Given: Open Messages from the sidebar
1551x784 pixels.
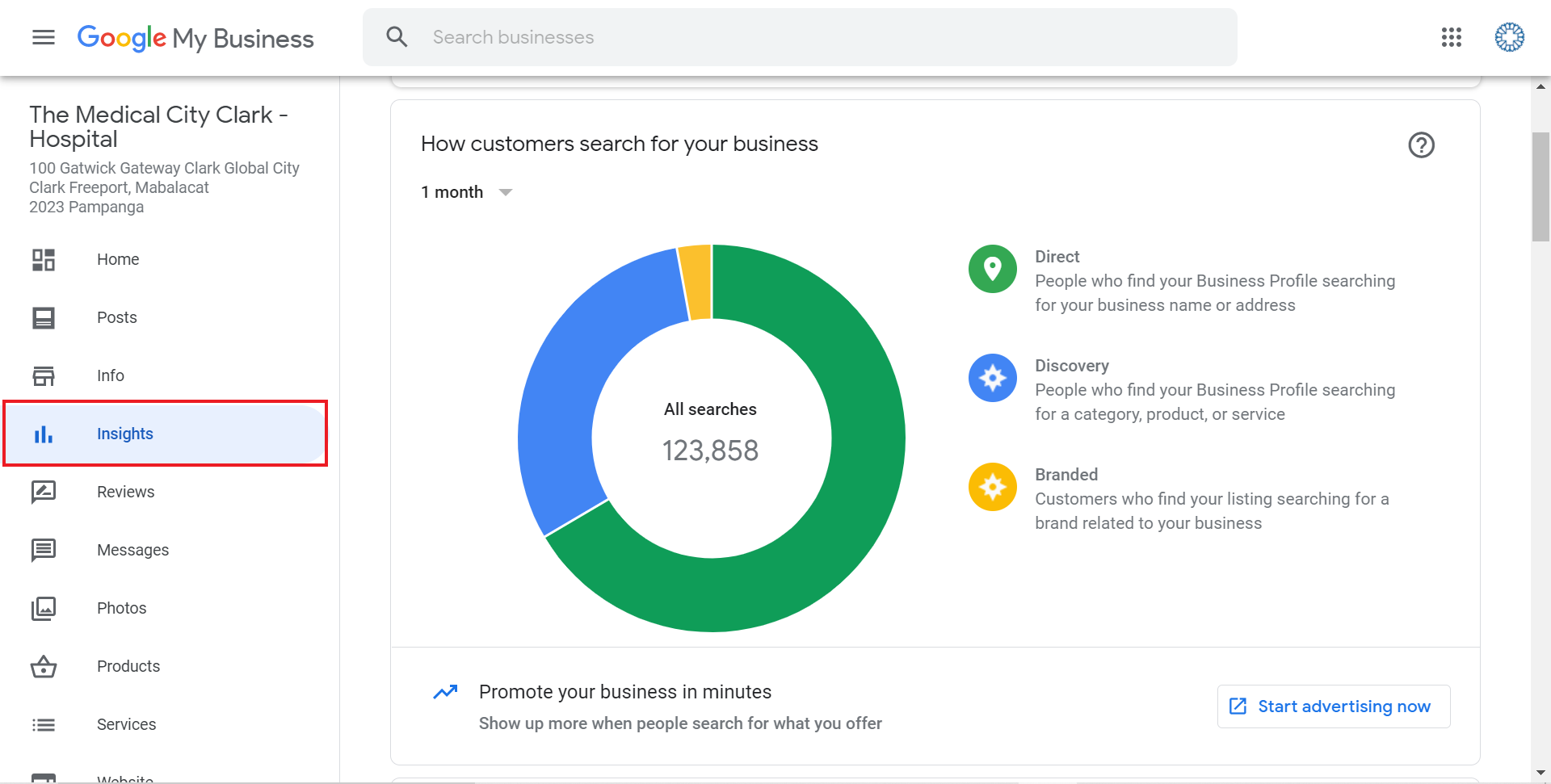Looking at the screenshot, I should tap(132, 550).
